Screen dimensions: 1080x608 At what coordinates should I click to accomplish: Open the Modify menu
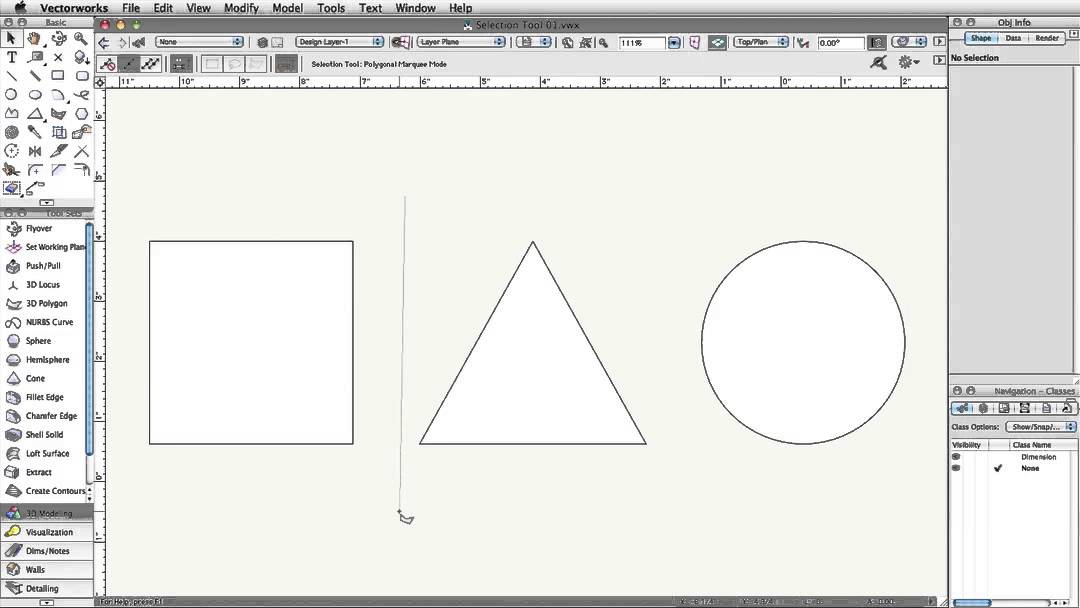pos(241,8)
